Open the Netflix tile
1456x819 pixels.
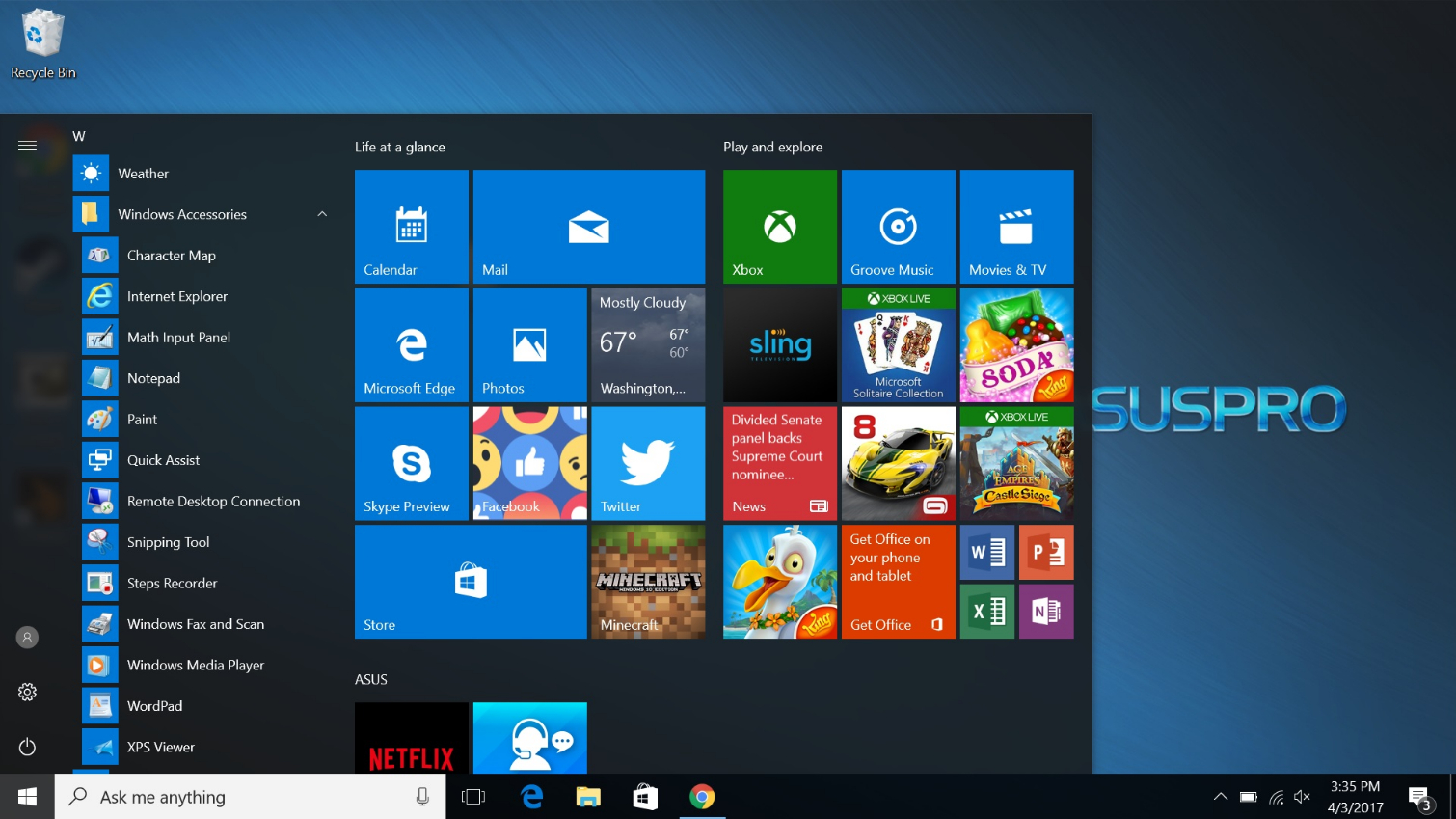click(411, 738)
